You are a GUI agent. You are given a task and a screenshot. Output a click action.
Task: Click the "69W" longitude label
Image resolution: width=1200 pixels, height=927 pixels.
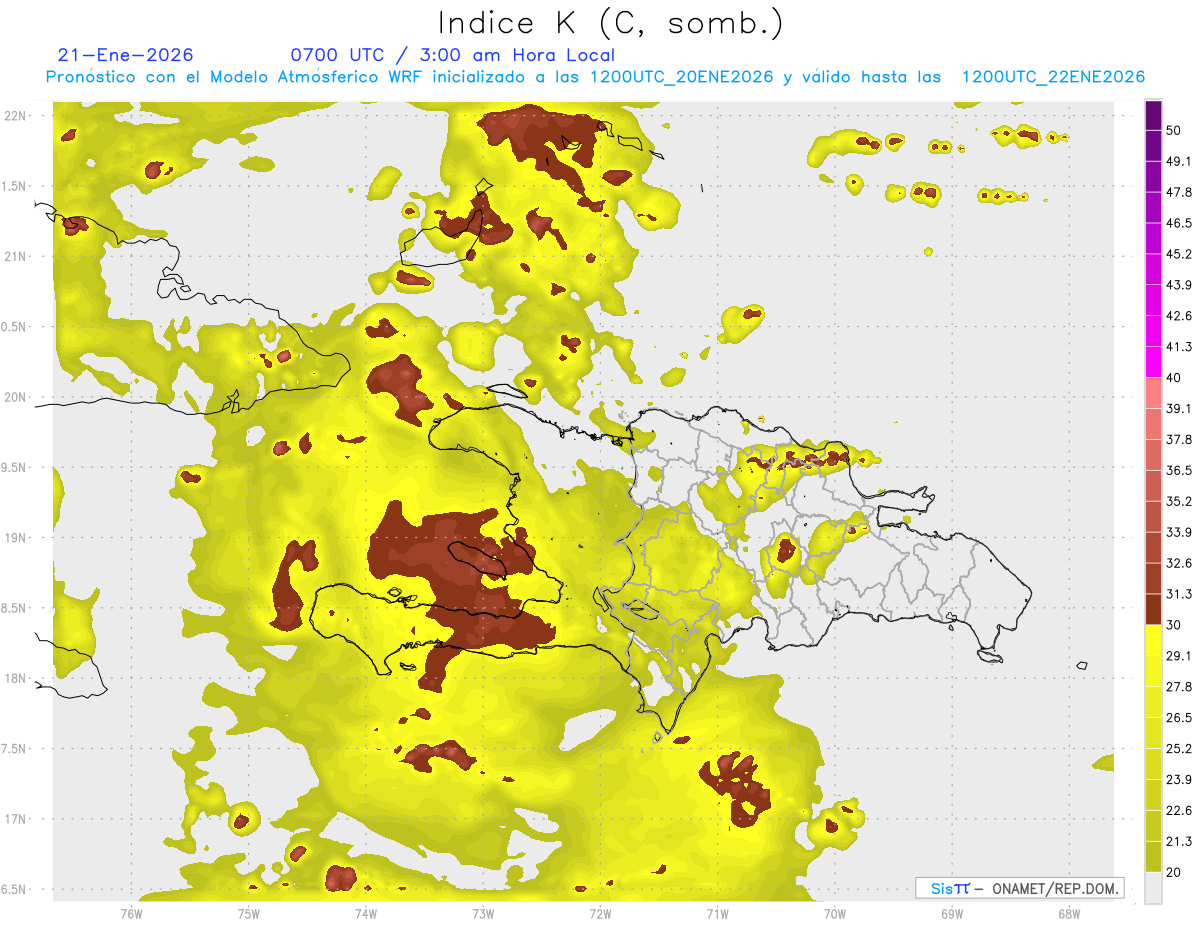click(951, 913)
